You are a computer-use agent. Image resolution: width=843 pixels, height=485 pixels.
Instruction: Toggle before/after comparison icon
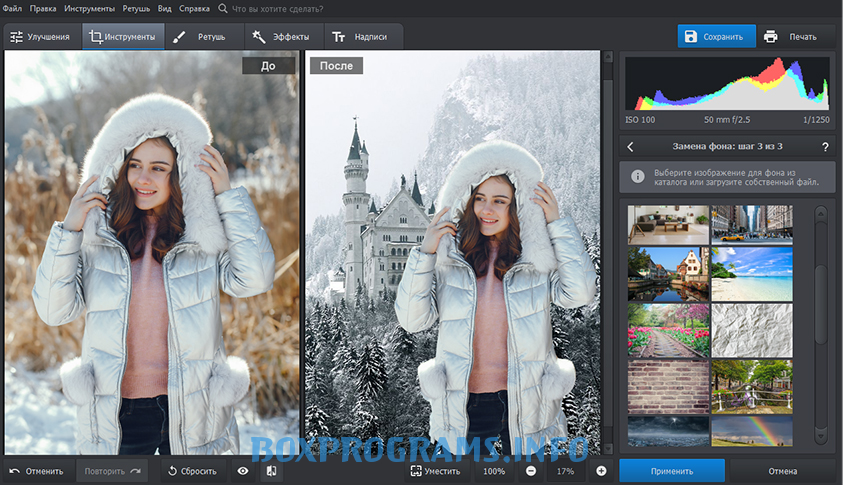coord(272,471)
